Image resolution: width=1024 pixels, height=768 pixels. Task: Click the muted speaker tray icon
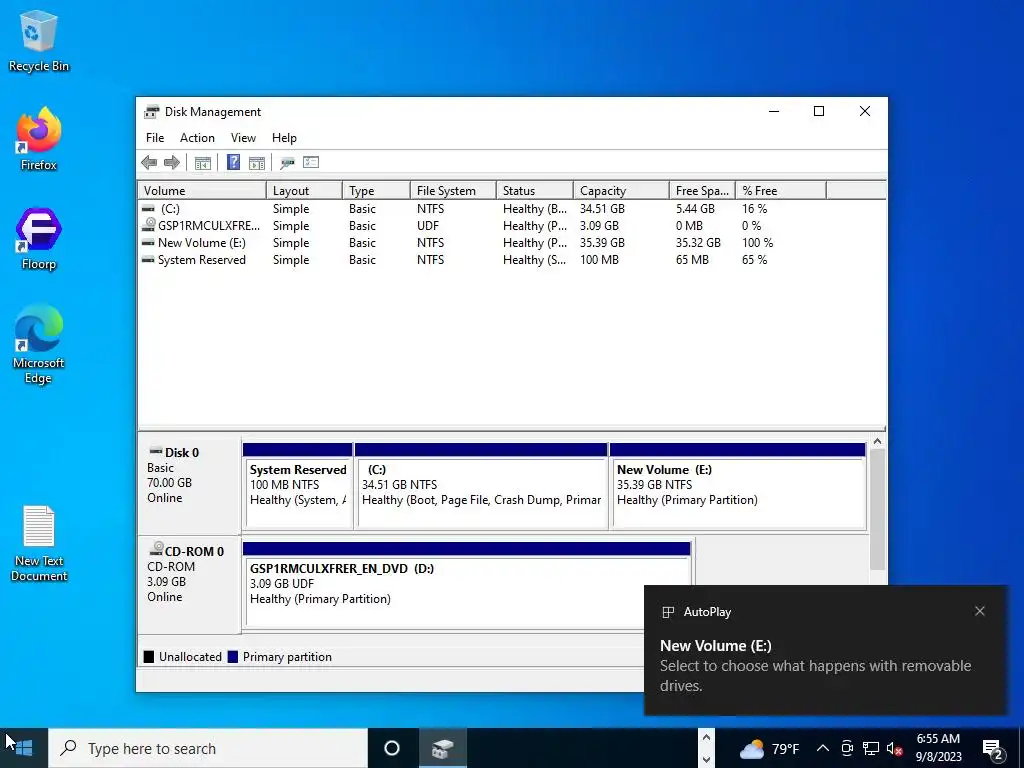click(895, 748)
